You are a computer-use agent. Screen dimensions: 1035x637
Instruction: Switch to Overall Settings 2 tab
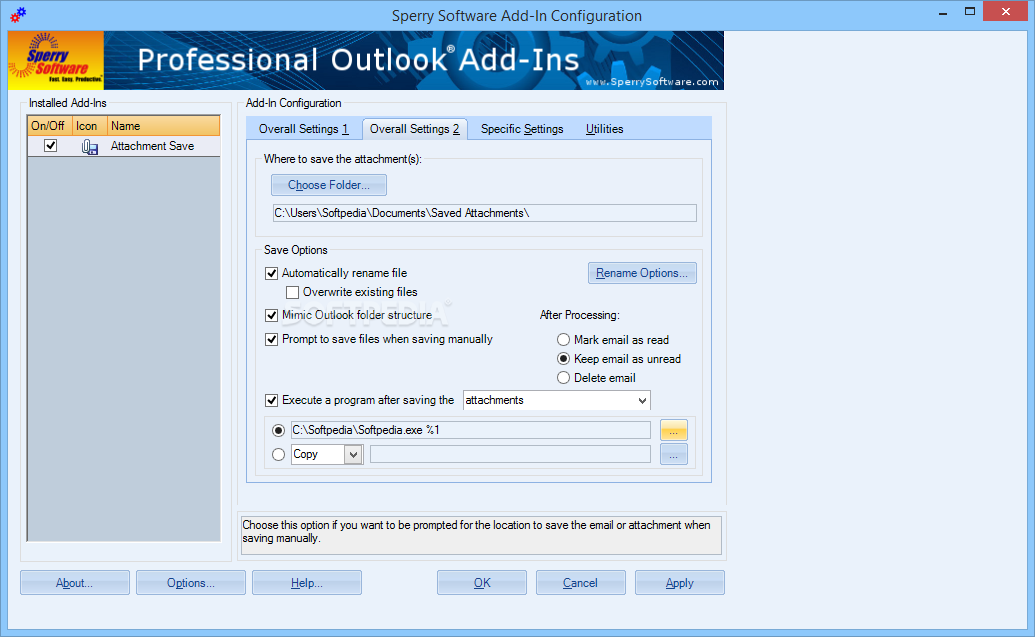415,129
